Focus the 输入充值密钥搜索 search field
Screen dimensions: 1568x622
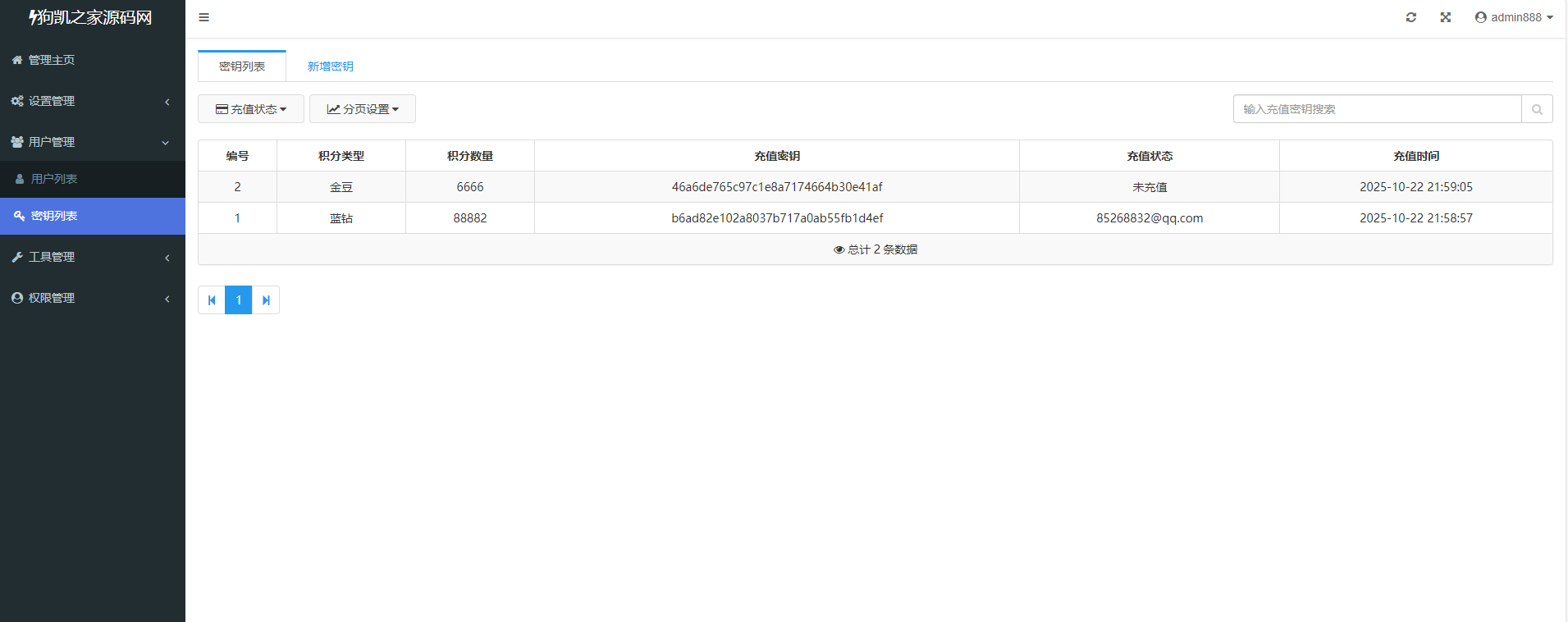pos(1378,109)
